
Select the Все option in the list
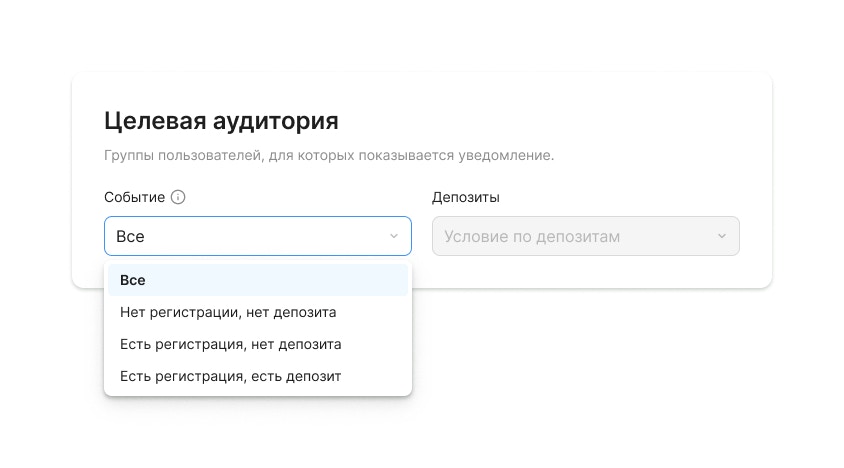(258, 280)
